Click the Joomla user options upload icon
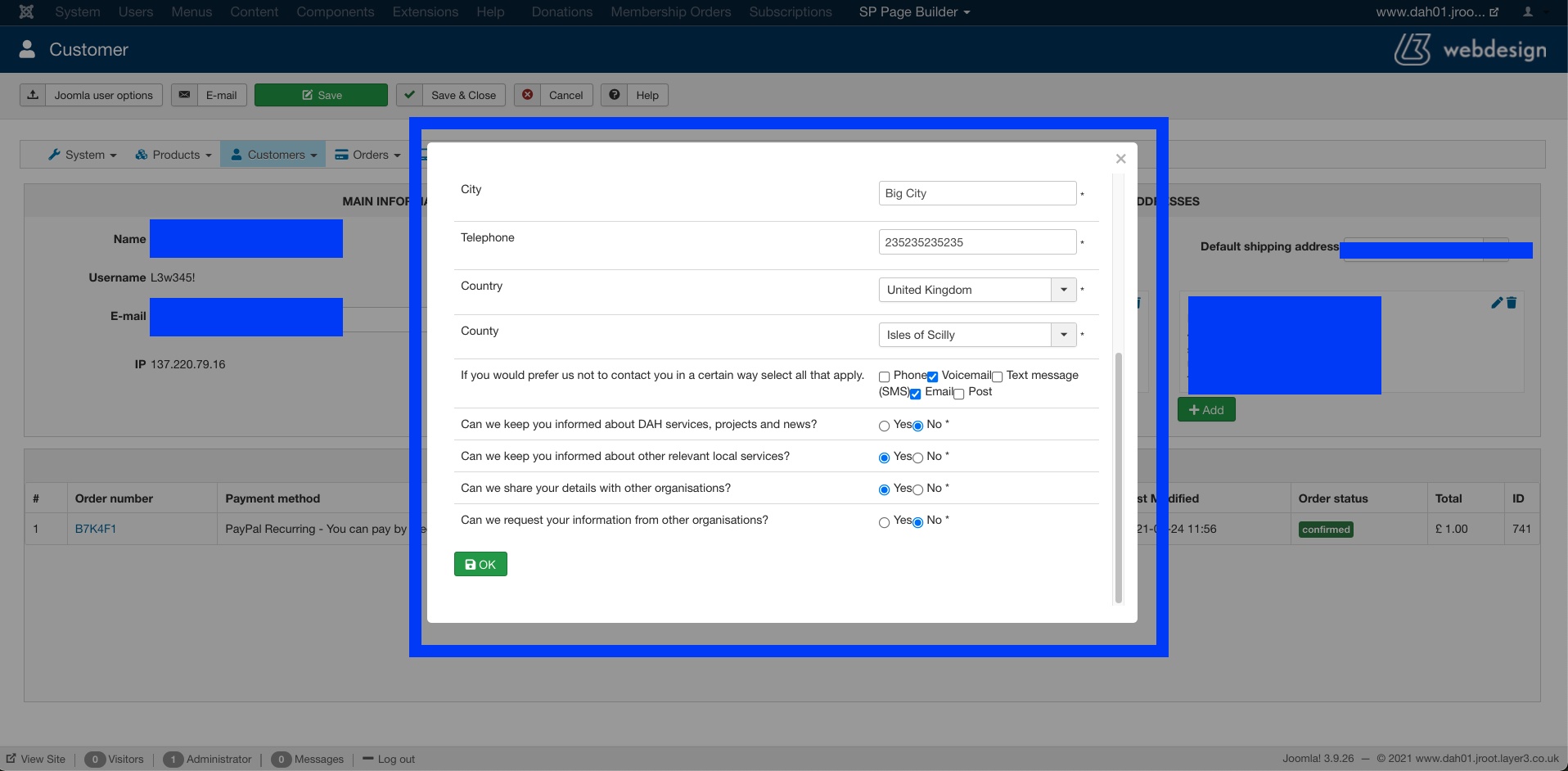Screen dimensions: 1568x771 [x=33, y=95]
